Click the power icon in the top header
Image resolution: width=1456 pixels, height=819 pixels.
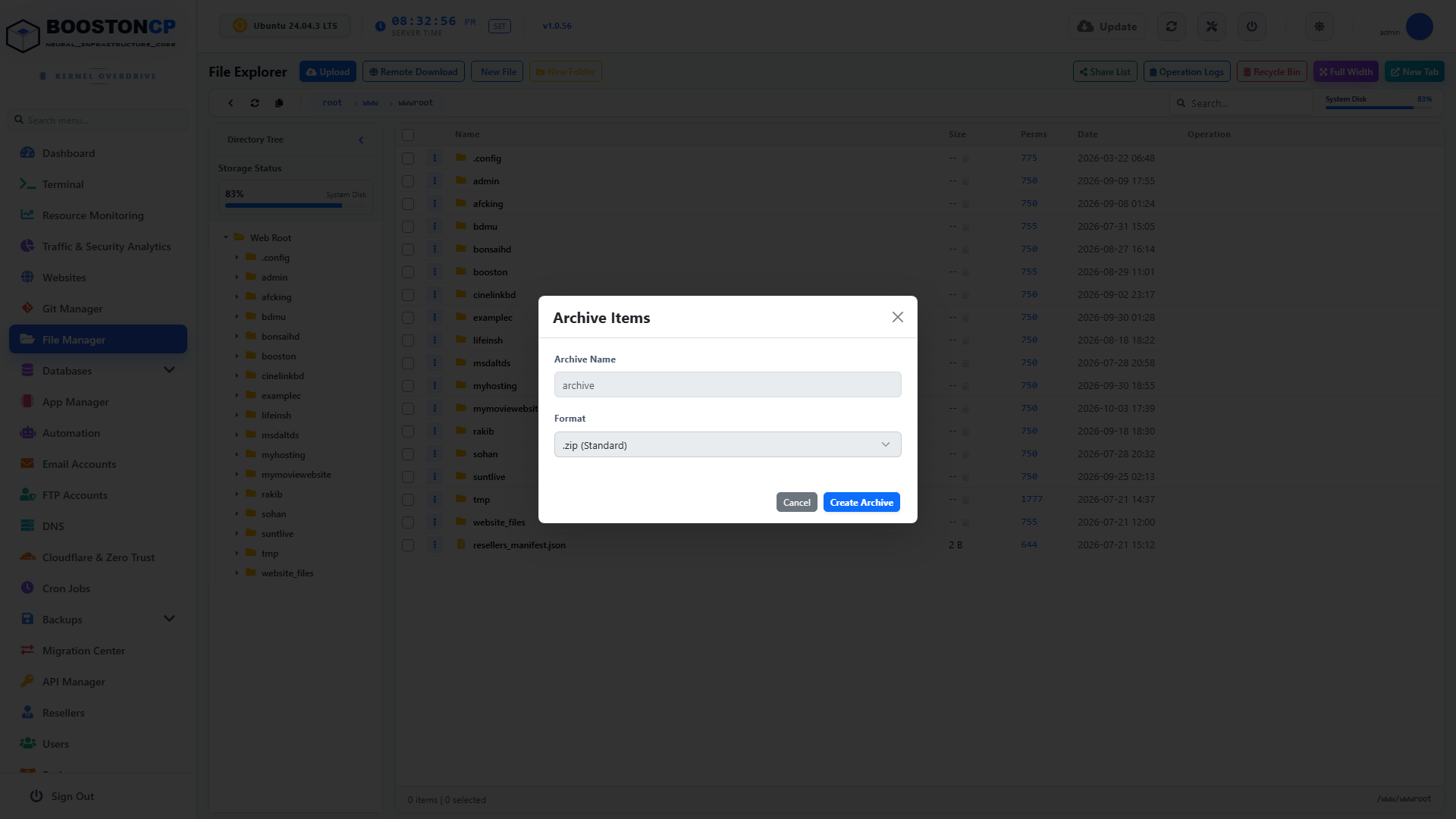click(x=1251, y=27)
